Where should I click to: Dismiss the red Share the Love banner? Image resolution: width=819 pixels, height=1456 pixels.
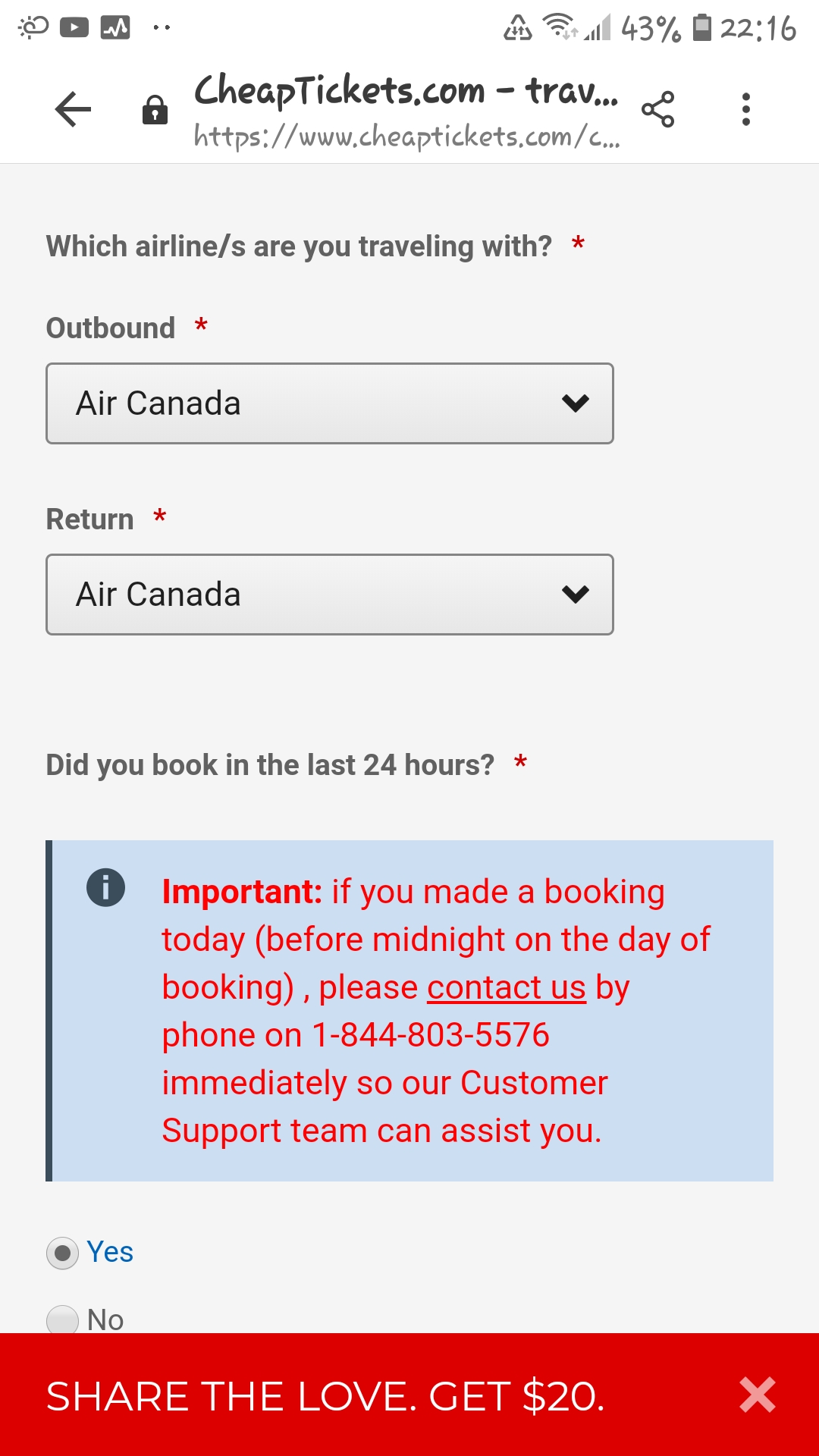click(758, 1395)
